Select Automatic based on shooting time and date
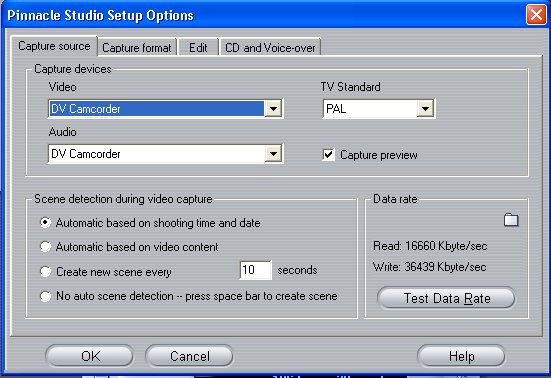Viewport: 551px width, 378px height. pyautogui.click(x=45, y=223)
